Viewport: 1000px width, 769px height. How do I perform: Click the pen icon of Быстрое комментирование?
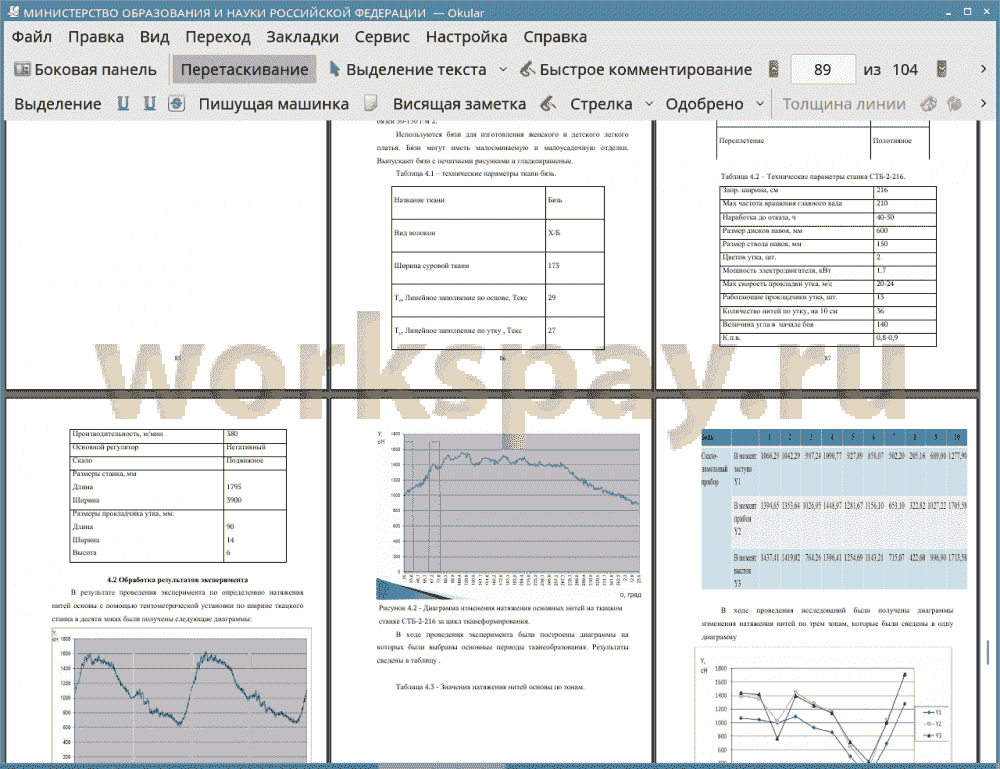pyautogui.click(x=527, y=69)
